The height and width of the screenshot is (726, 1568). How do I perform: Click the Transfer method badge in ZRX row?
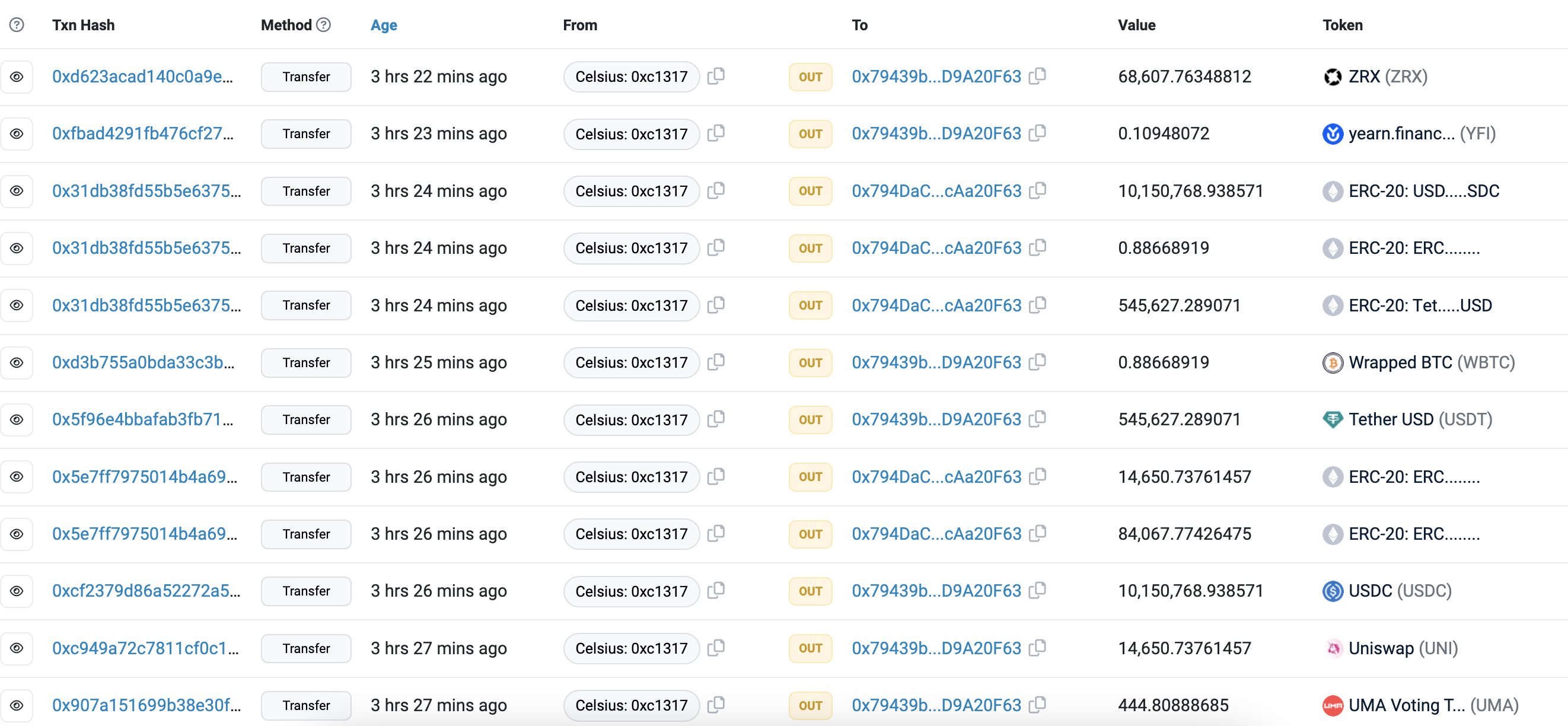click(306, 77)
